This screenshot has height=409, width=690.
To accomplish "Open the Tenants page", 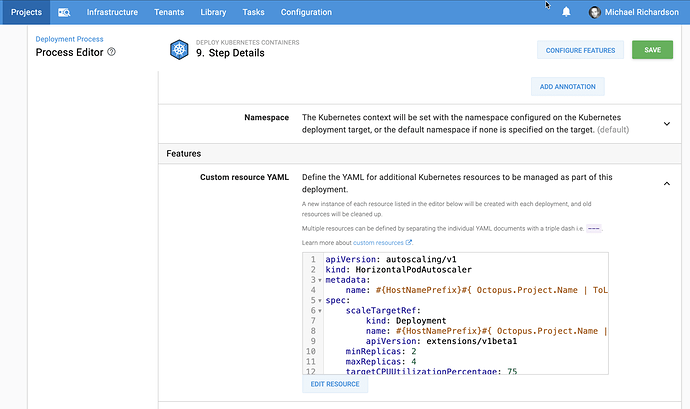I will [x=169, y=12].
